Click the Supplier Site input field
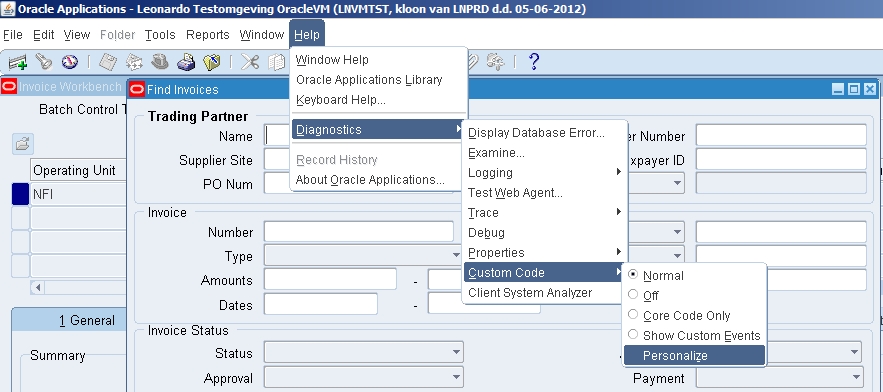Image resolution: width=883 pixels, height=392 pixels. 277,160
